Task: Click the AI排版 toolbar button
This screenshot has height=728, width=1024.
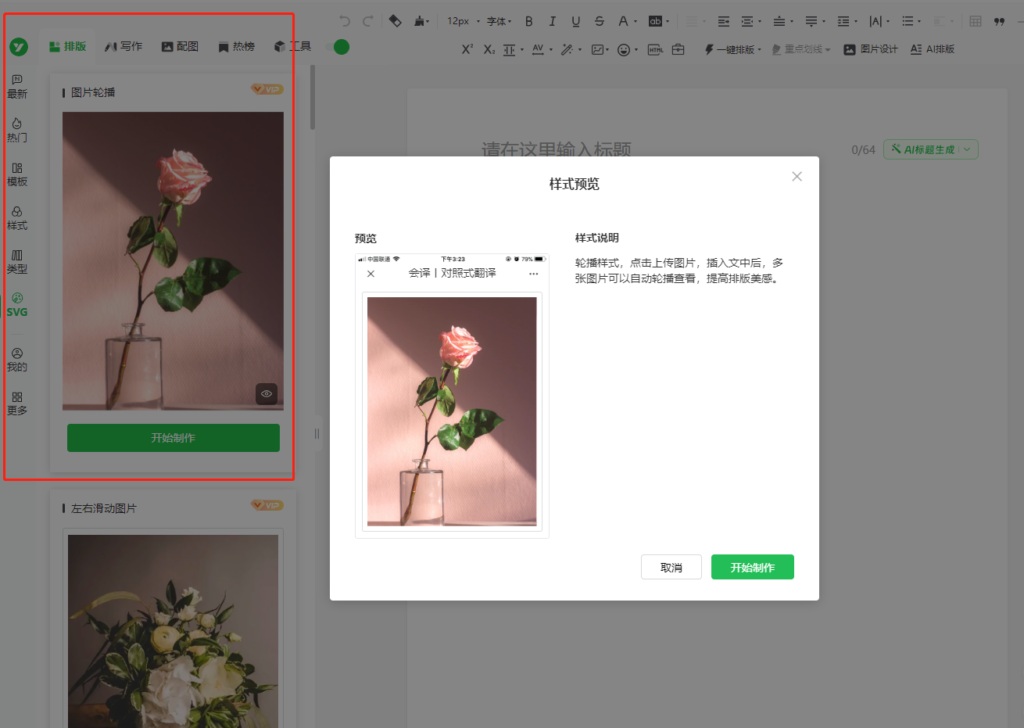Action: (x=933, y=50)
